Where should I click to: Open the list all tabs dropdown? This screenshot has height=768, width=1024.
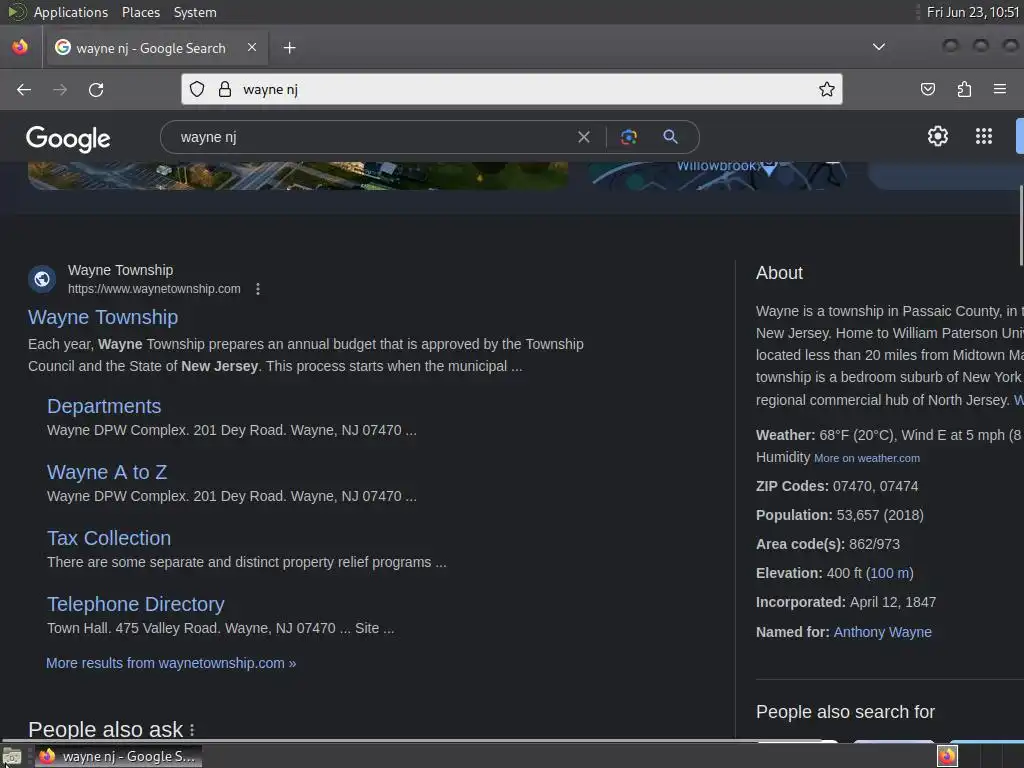pyautogui.click(x=879, y=47)
